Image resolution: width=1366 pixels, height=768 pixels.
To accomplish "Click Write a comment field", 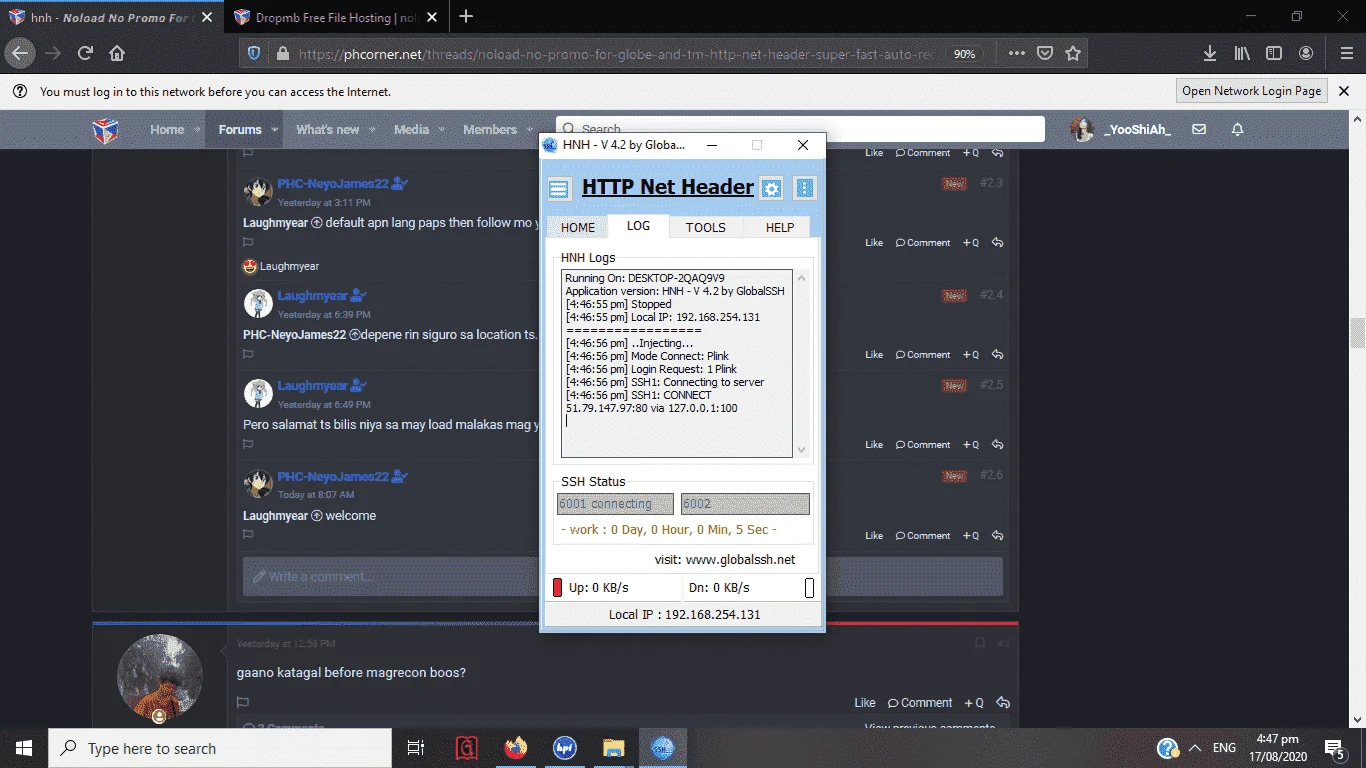I will pyautogui.click(x=623, y=577).
